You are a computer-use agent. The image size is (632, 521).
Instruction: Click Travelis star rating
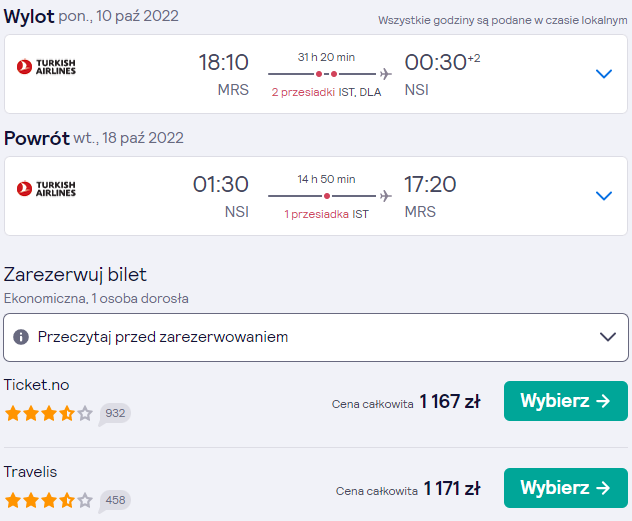click(49, 500)
